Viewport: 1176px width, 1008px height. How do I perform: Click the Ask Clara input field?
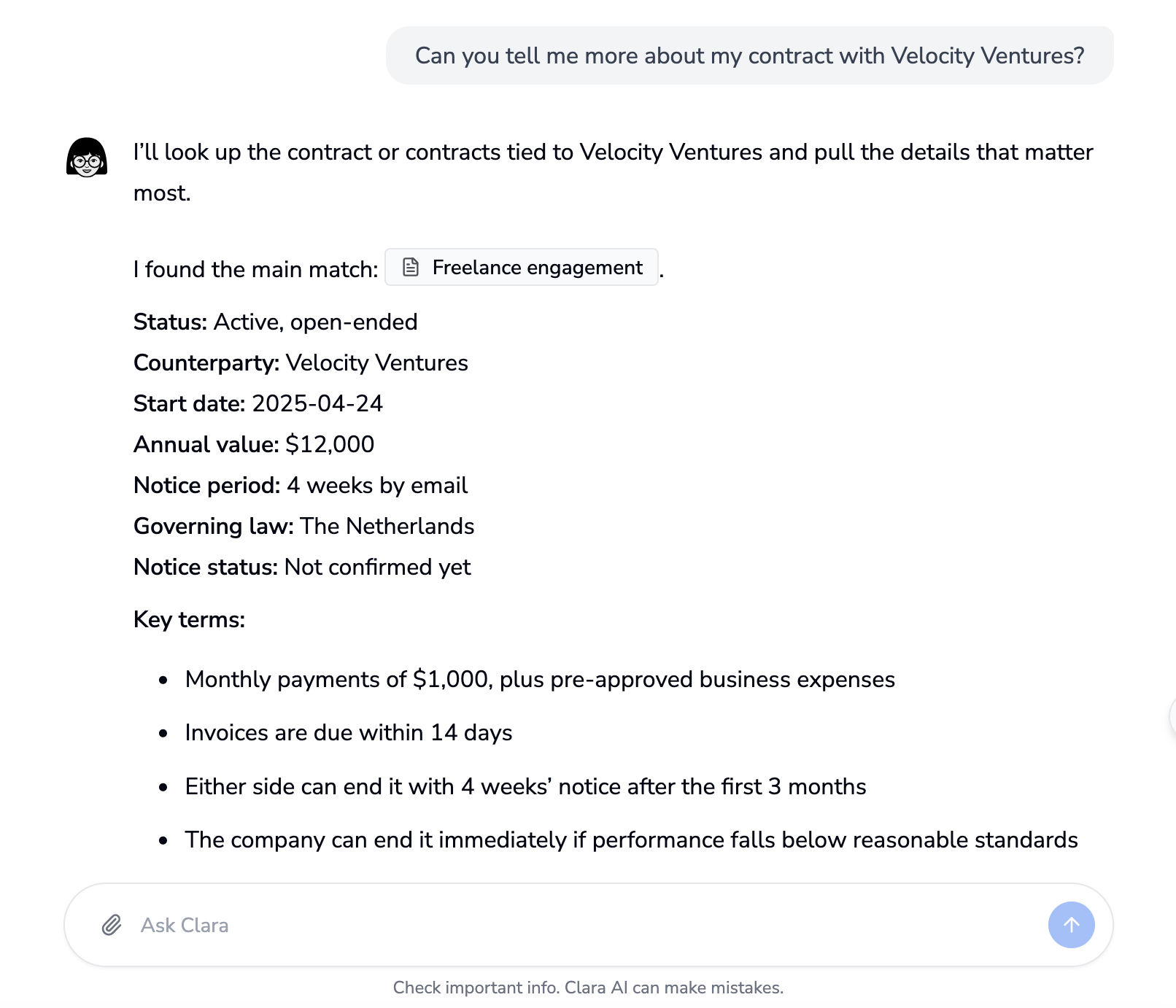(x=438, y=925)
